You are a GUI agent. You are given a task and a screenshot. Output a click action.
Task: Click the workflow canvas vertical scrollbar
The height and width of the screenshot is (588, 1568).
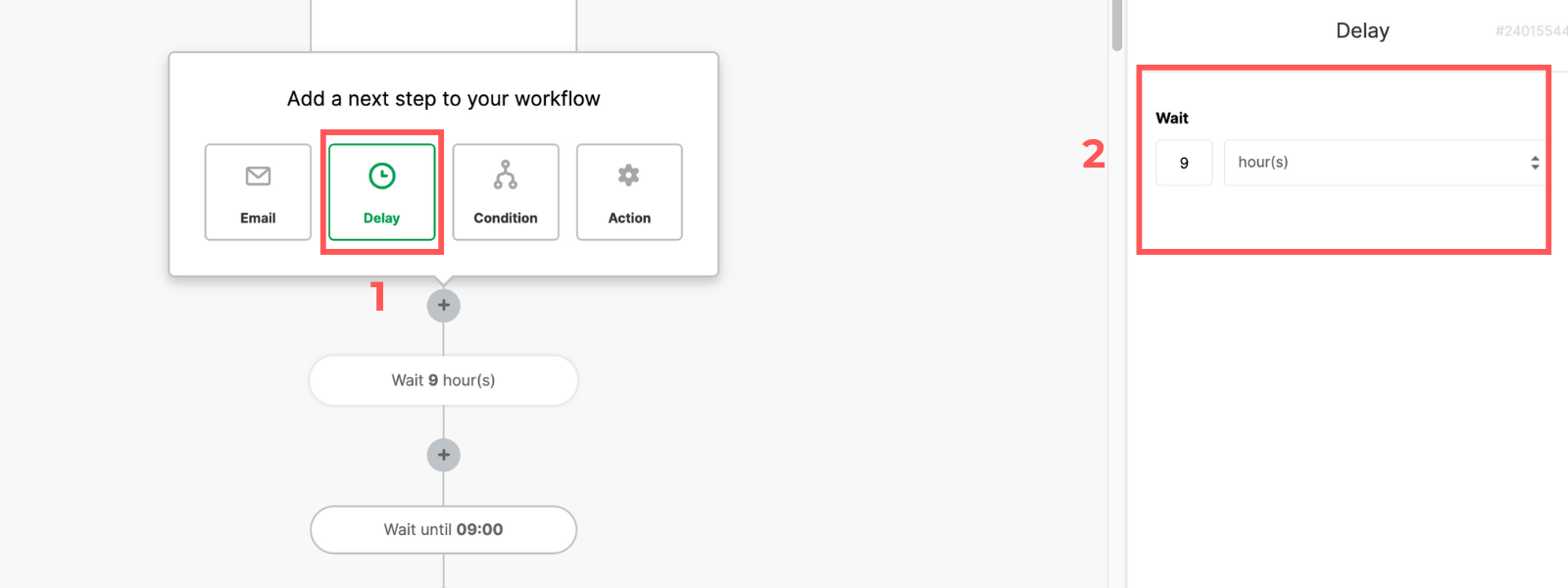point(1117,26)
